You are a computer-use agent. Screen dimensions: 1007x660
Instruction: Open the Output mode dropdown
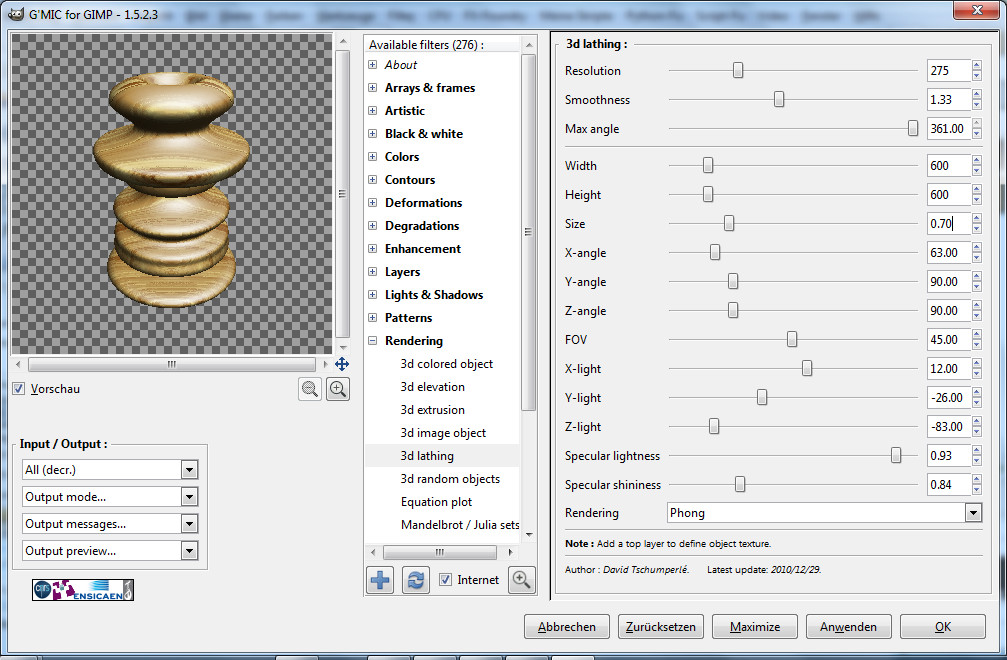(110, 496)
